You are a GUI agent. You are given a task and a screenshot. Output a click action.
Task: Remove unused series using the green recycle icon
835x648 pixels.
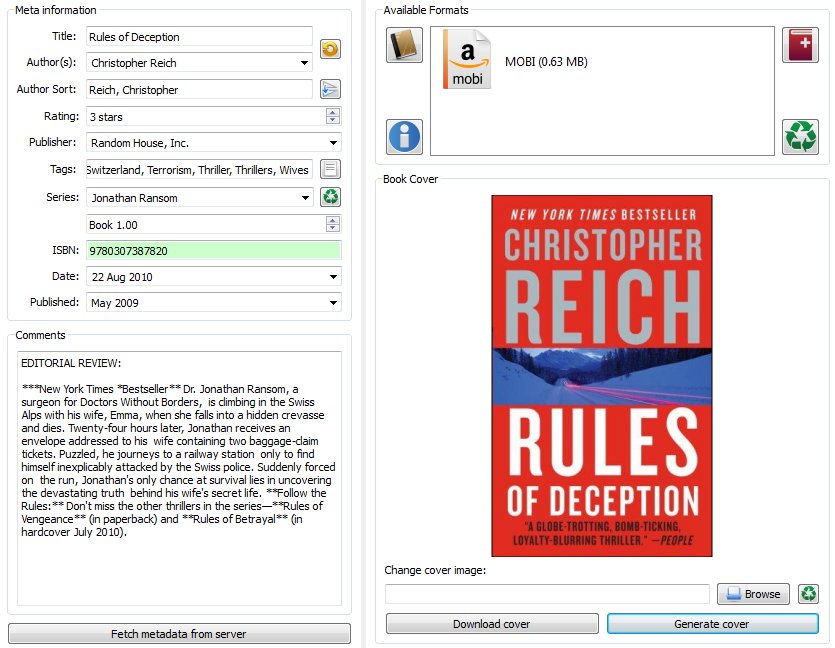pos(330,197)
